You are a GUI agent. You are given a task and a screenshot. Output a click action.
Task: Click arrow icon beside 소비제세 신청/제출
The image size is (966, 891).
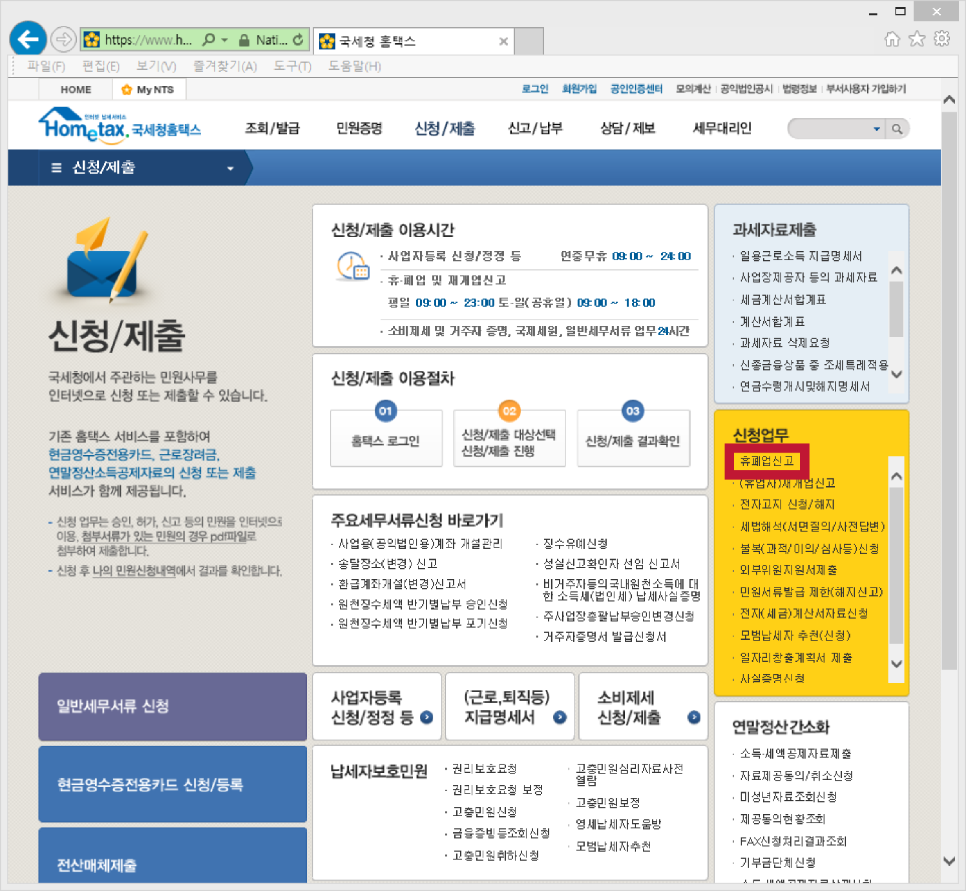[694, 718]
